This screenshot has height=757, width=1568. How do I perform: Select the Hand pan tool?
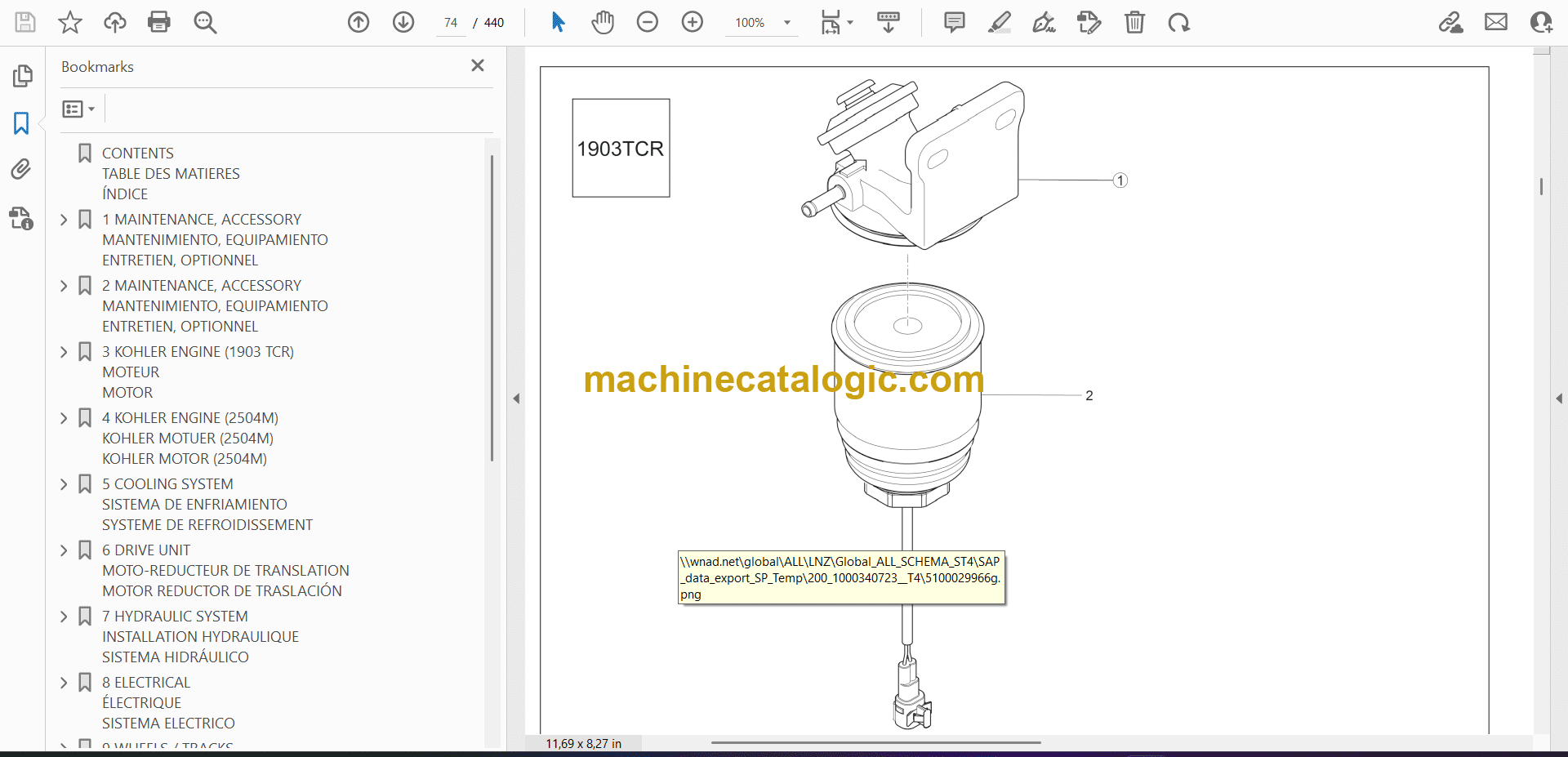click(603, 22)
